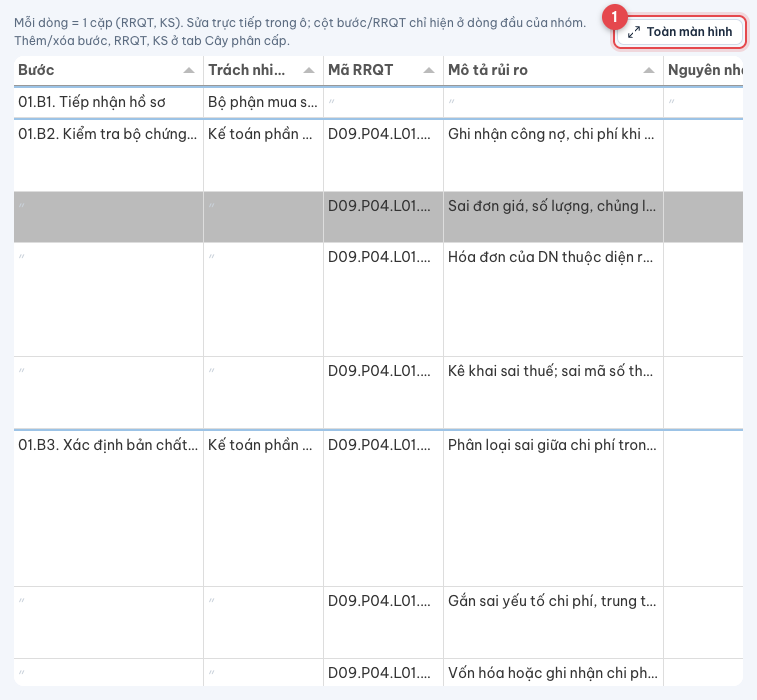This screenshot has height=700, width=757.
Task: Click the empty Mã RRQT cell in 01.B1 row
Action: 383,102
